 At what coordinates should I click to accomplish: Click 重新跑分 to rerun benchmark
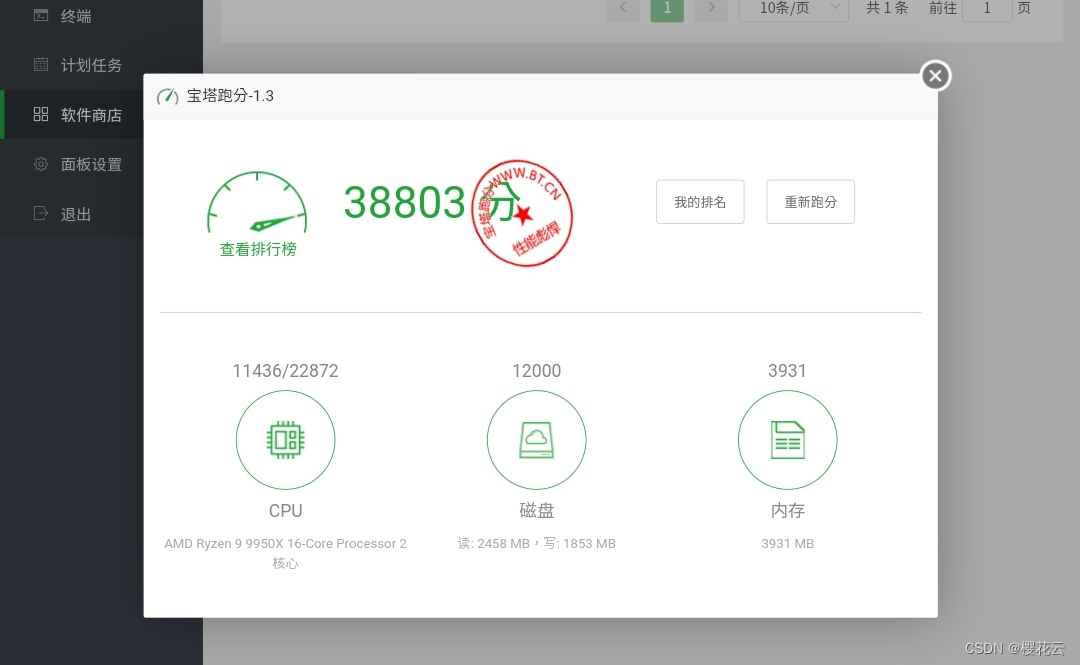point(810,202)
